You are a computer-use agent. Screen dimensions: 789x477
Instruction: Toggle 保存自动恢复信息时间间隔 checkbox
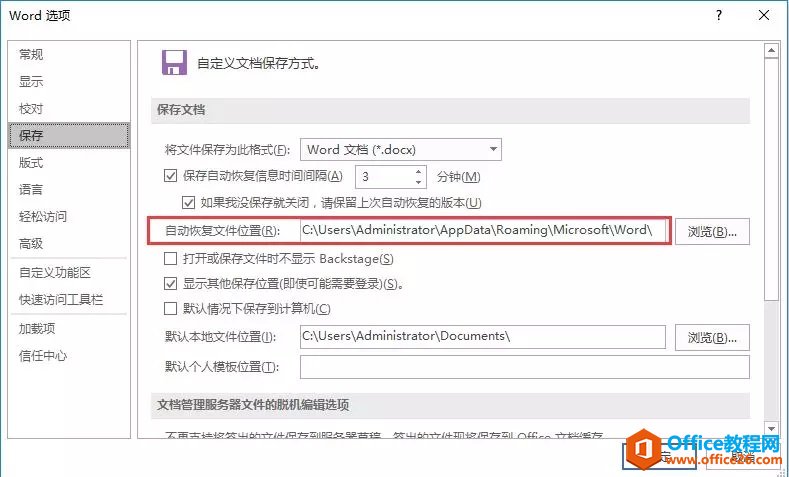171,176
